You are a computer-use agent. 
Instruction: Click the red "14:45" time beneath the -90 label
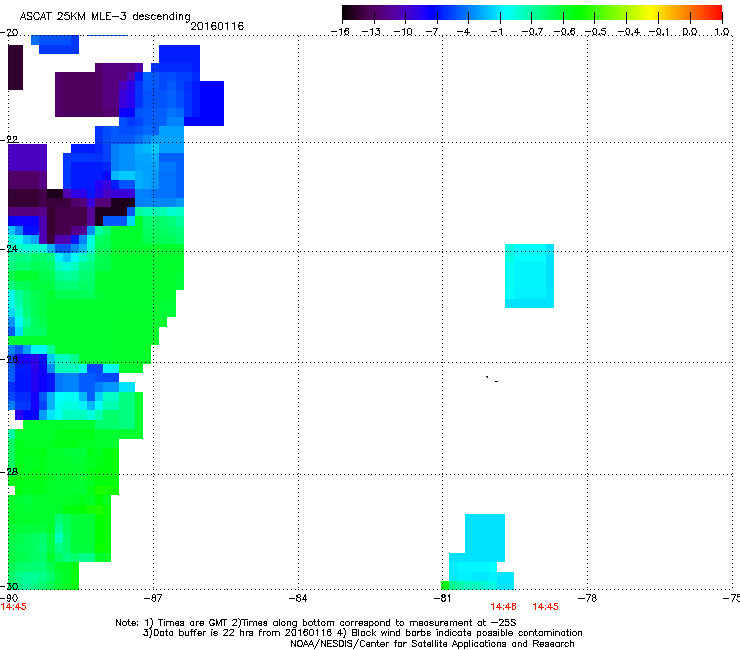point(14,607)
